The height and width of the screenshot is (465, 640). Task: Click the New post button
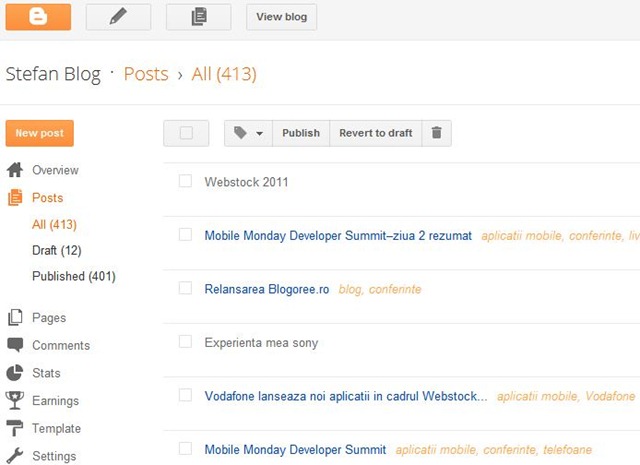(40, 133)
